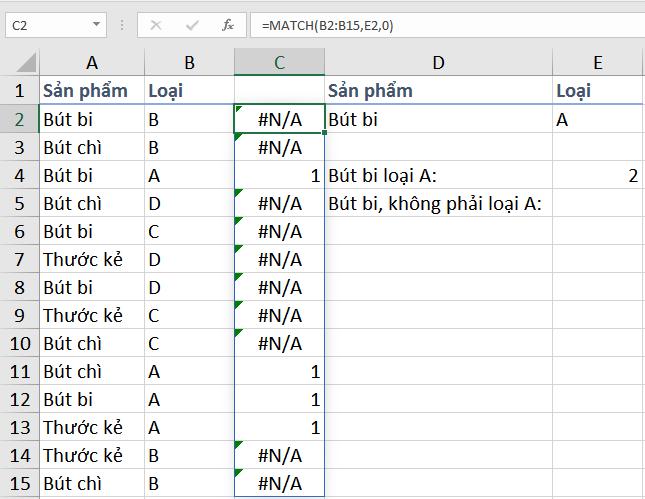
Task: Select row 15 header
Action: pos(19,484)
